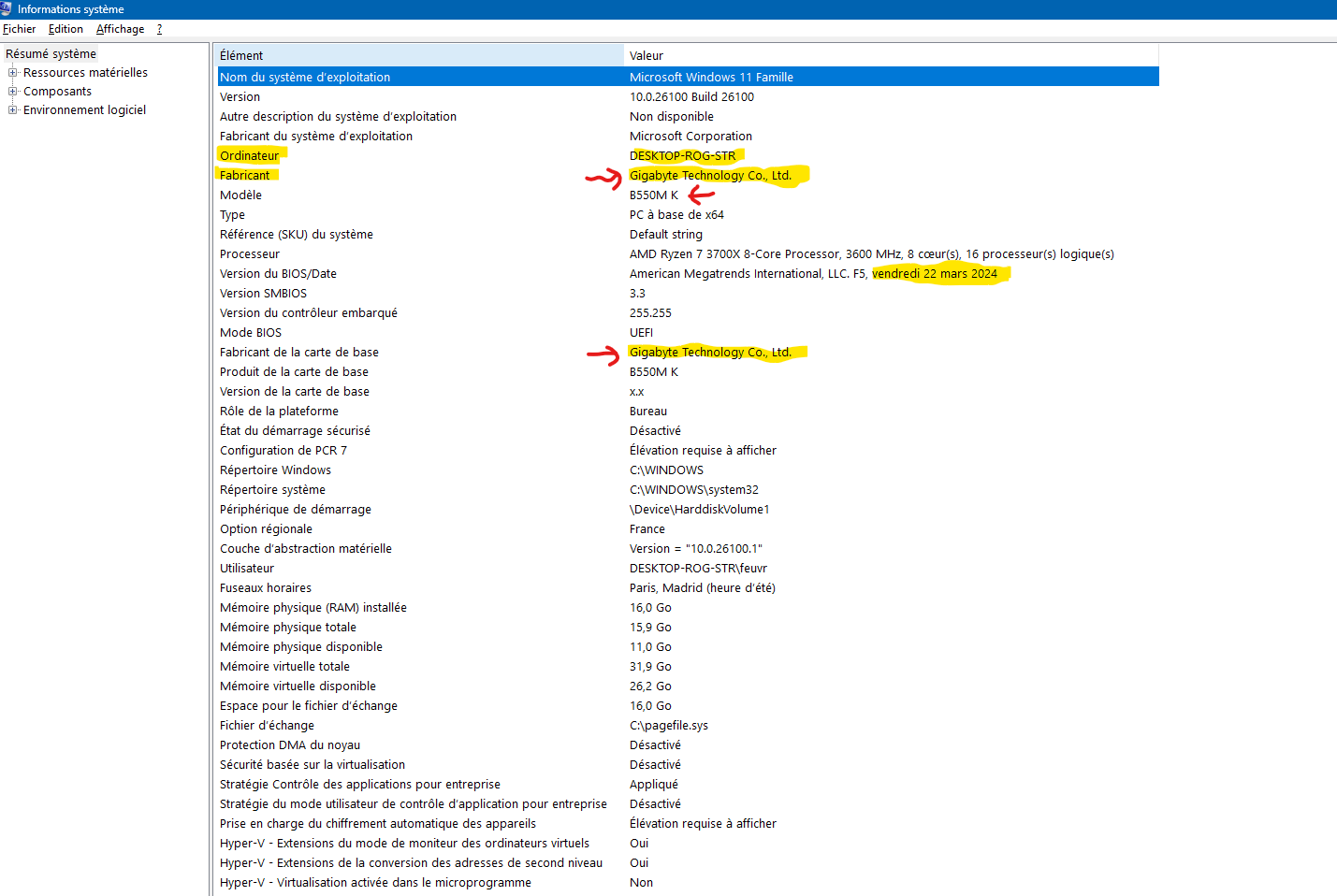
Task: Select the Version row label
Action: click(240, 97)
